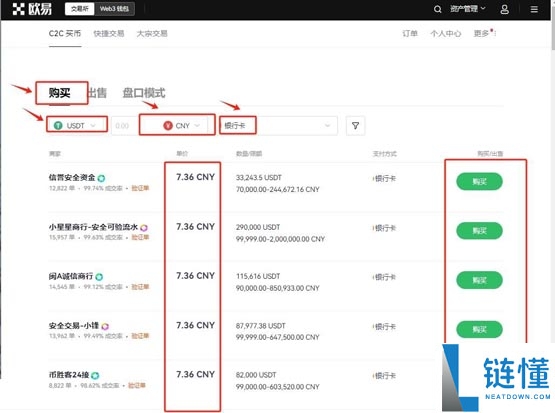Click 购买 button for 小星星商行-安全可验流水
The height and width of the screenshot is (413, 555).
[x=479, y=231]
